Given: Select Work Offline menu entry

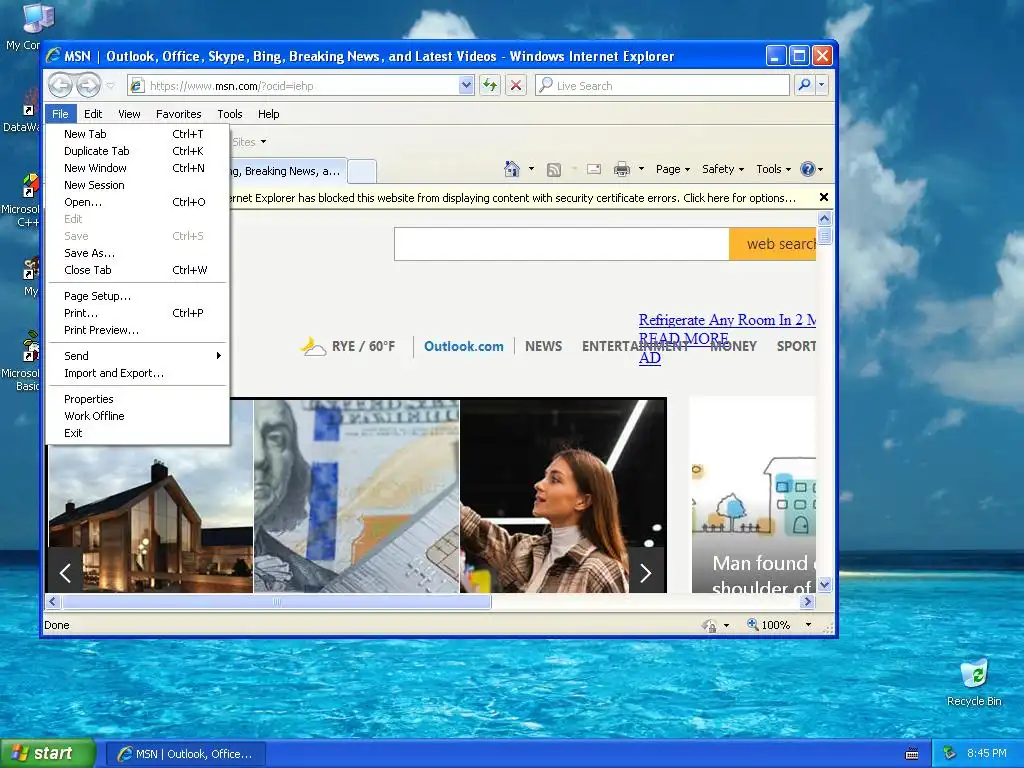Looking at the screenshot, I should point(137,416).
